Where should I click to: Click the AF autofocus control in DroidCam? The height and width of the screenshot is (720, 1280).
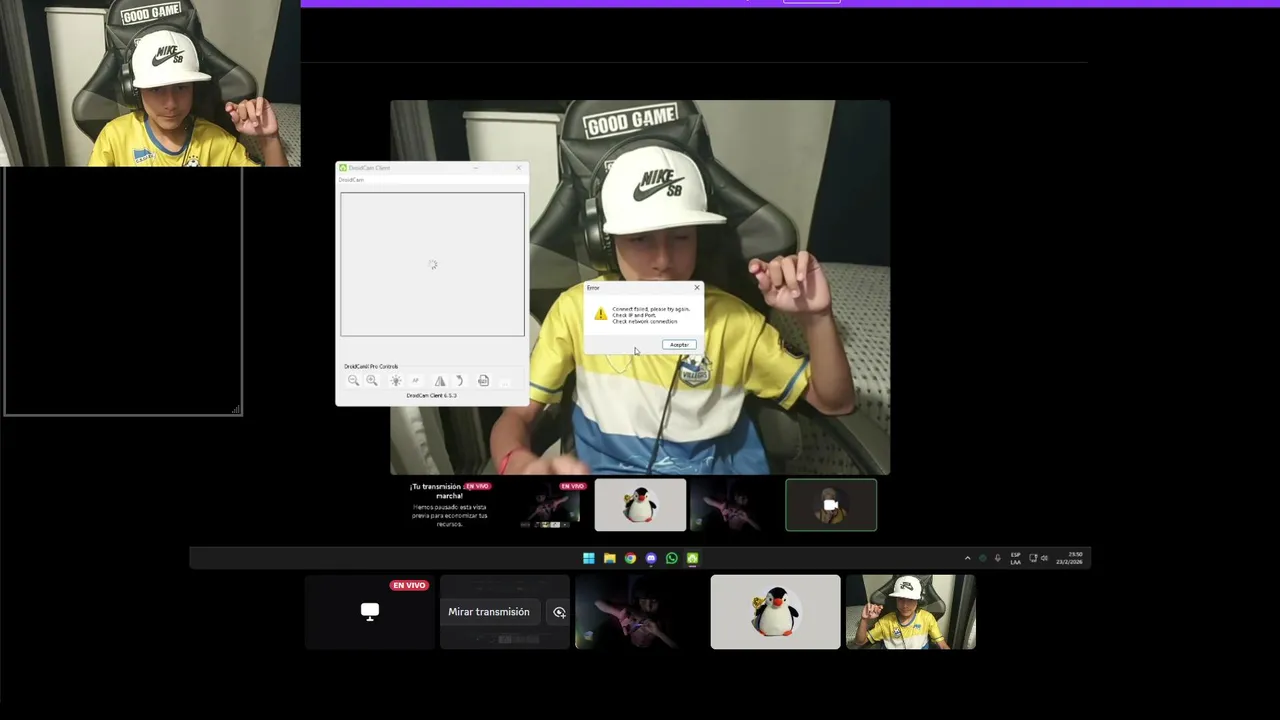tap(416, 381)
